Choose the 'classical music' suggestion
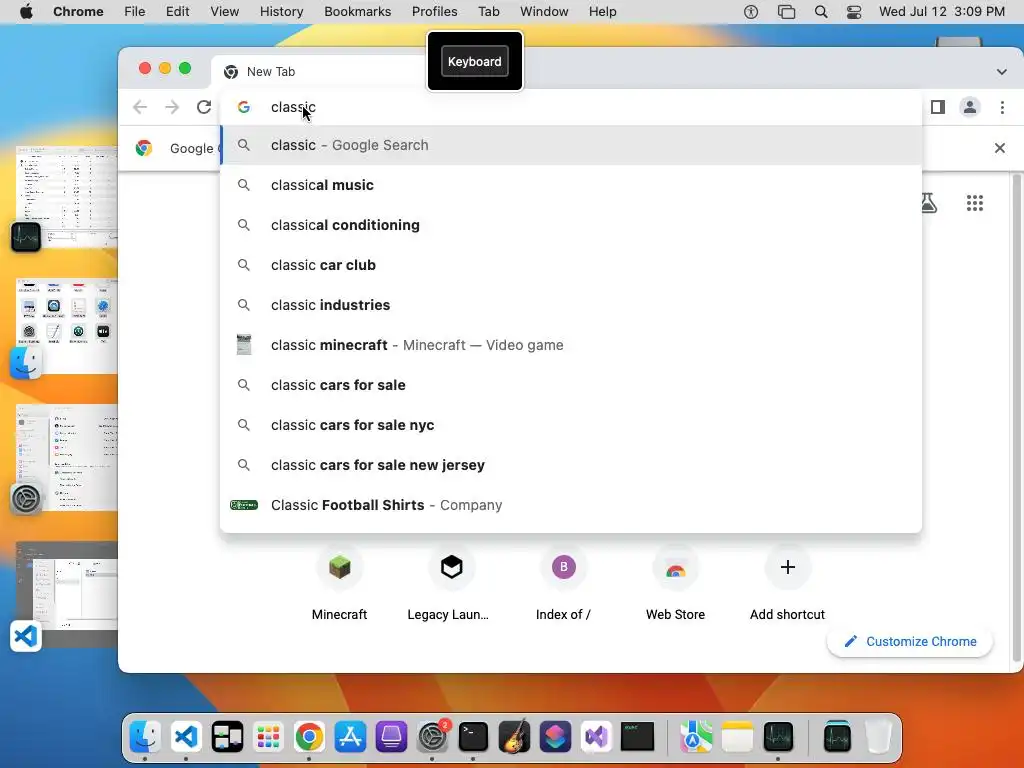1024x768 pixels. pyautogui.click(x=571, y=185)
